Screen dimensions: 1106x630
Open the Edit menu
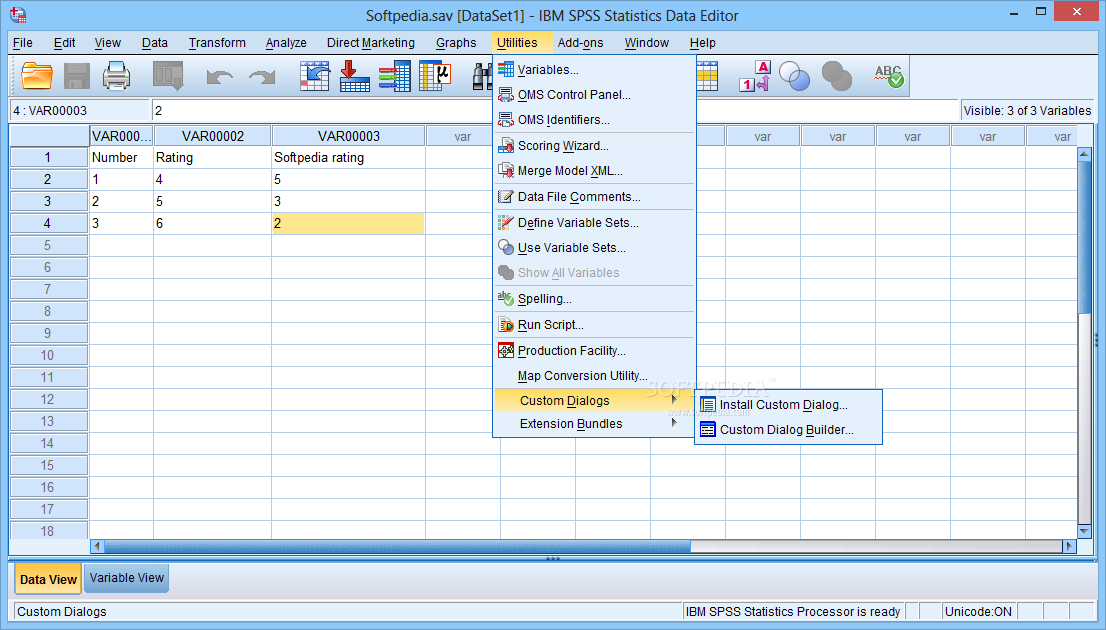pos(64,42)
